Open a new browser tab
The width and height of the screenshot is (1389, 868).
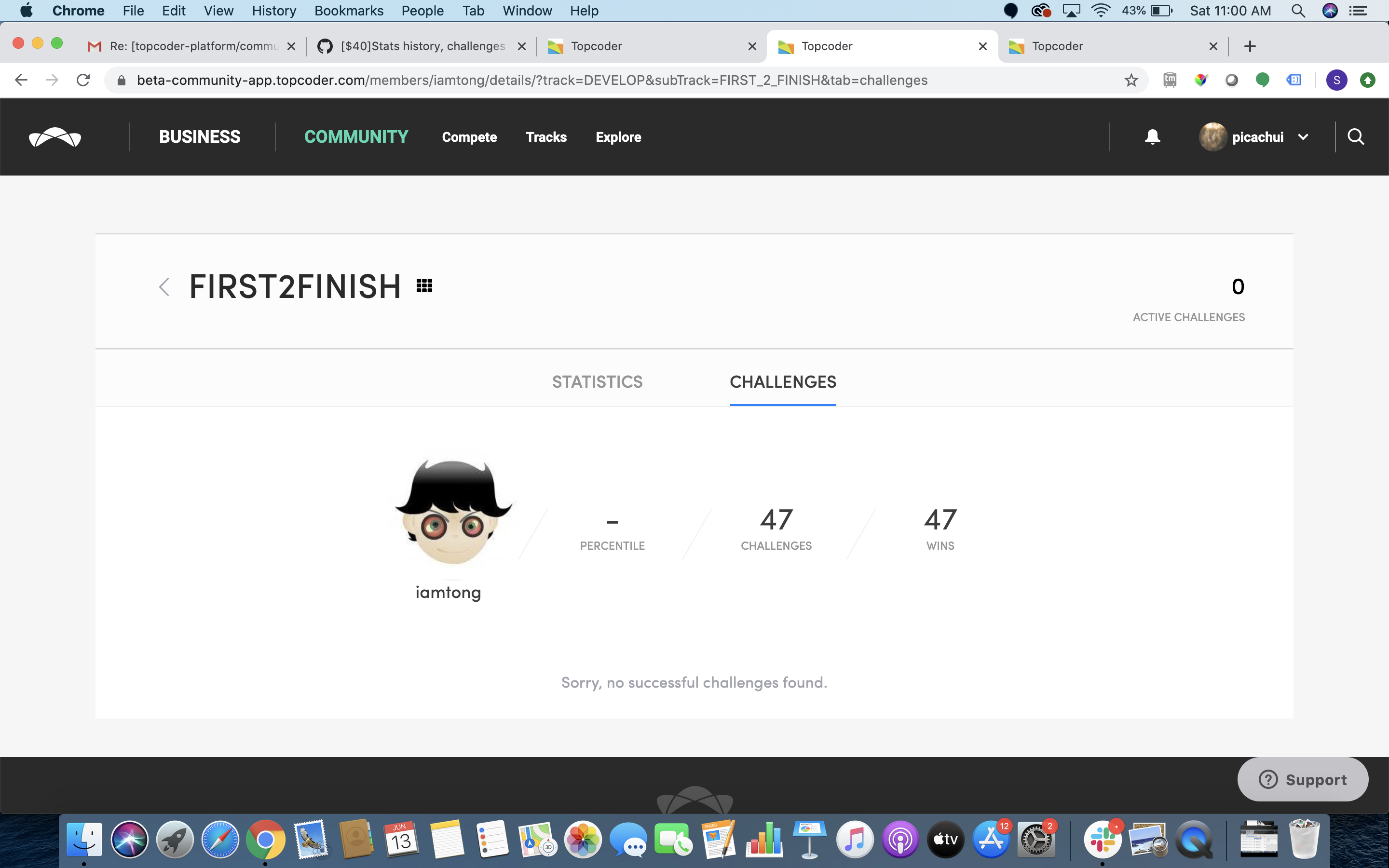pyautogui.click(x=1250, y=46)
